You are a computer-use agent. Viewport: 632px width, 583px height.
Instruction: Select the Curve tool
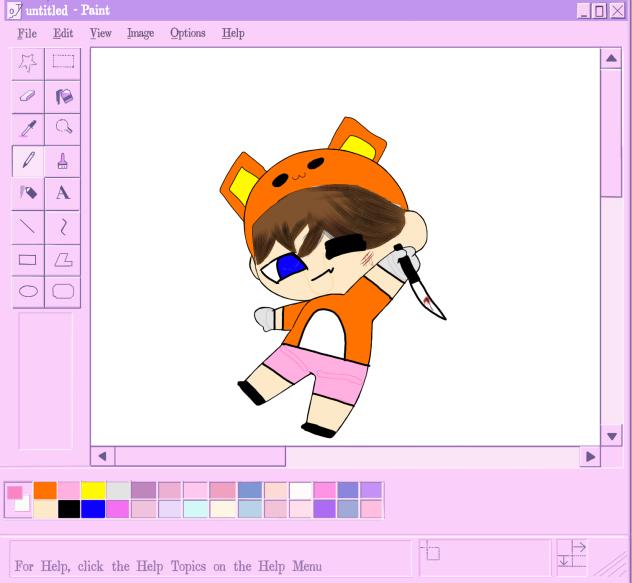[63, 227]
